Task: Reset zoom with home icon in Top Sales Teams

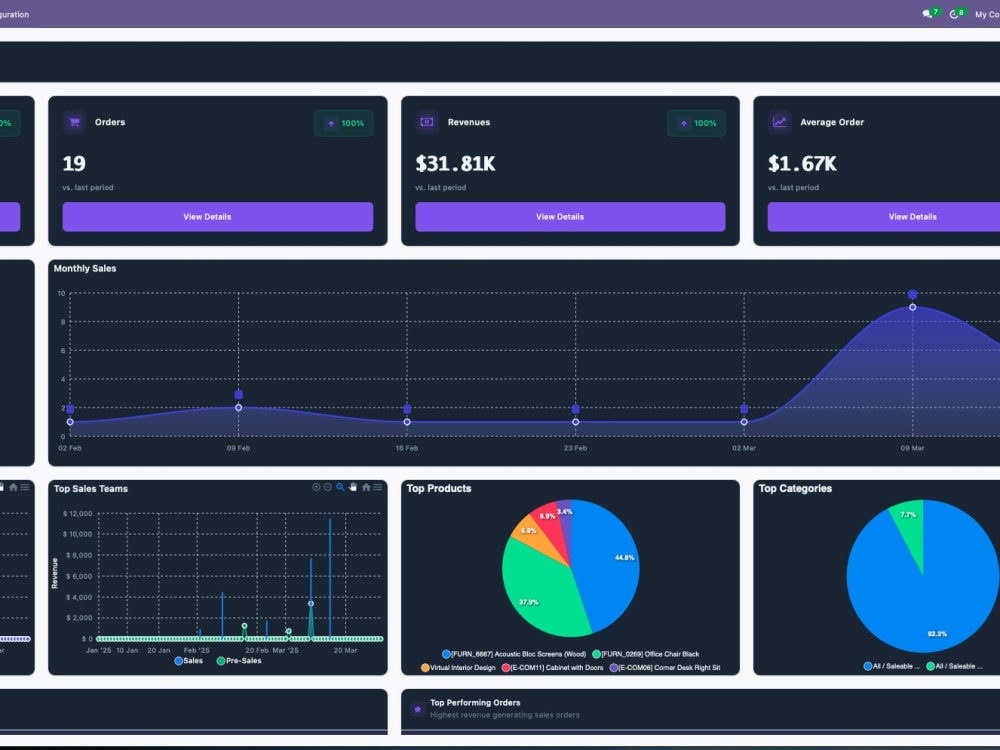Action: pos(366,487)
